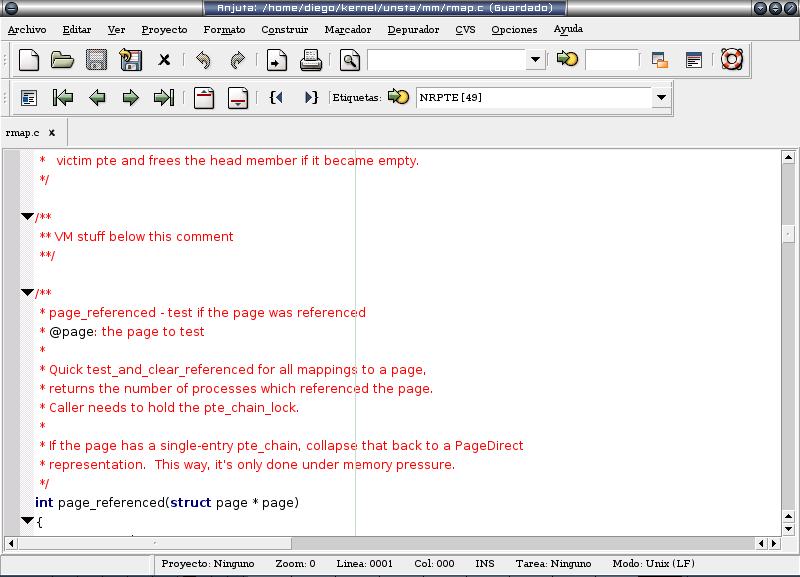Print the file with the printer icon
The width and height of the screenshot is (800, 577).
point(311,60)
